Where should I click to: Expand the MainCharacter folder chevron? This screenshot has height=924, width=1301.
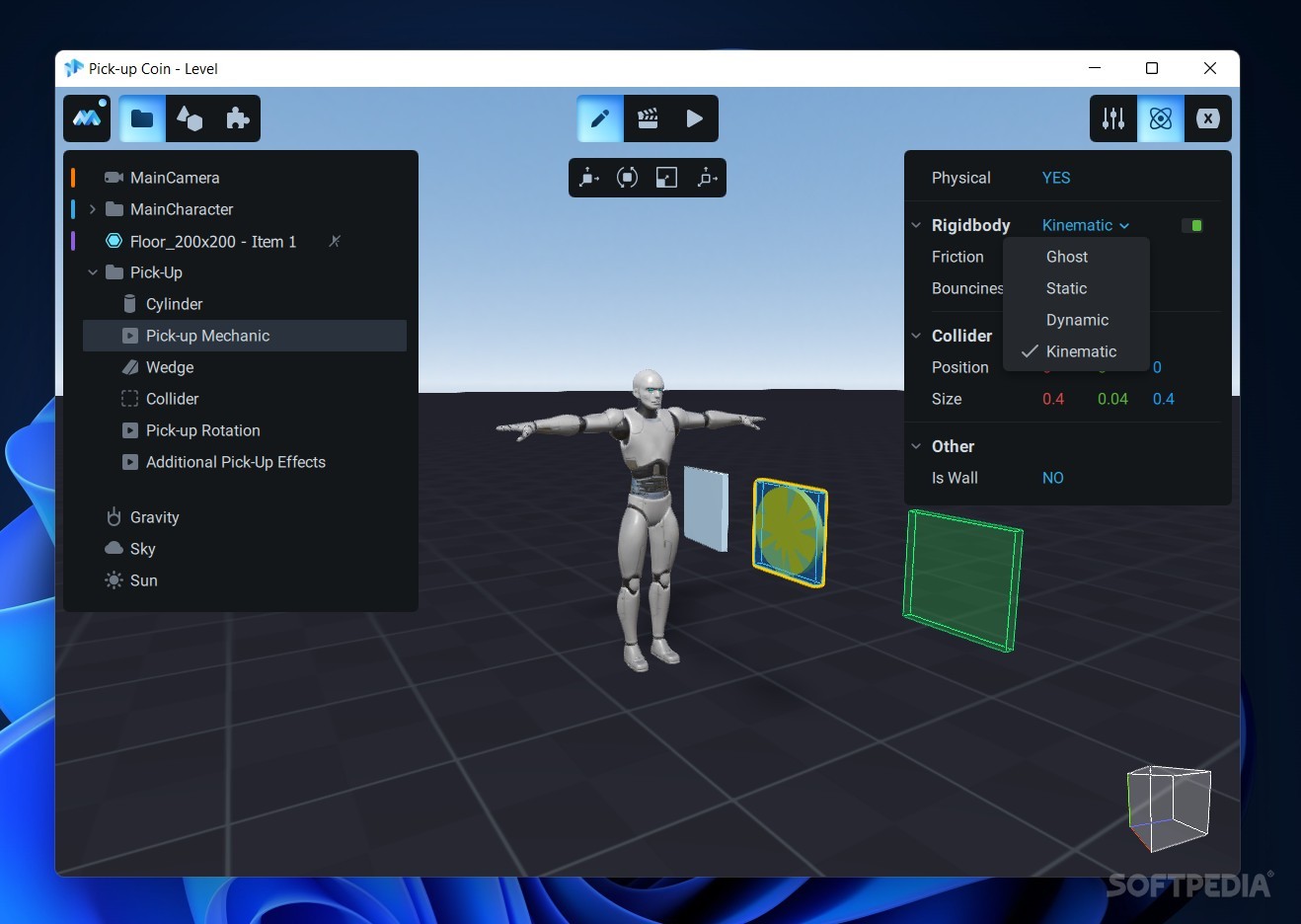coord(93,209)
